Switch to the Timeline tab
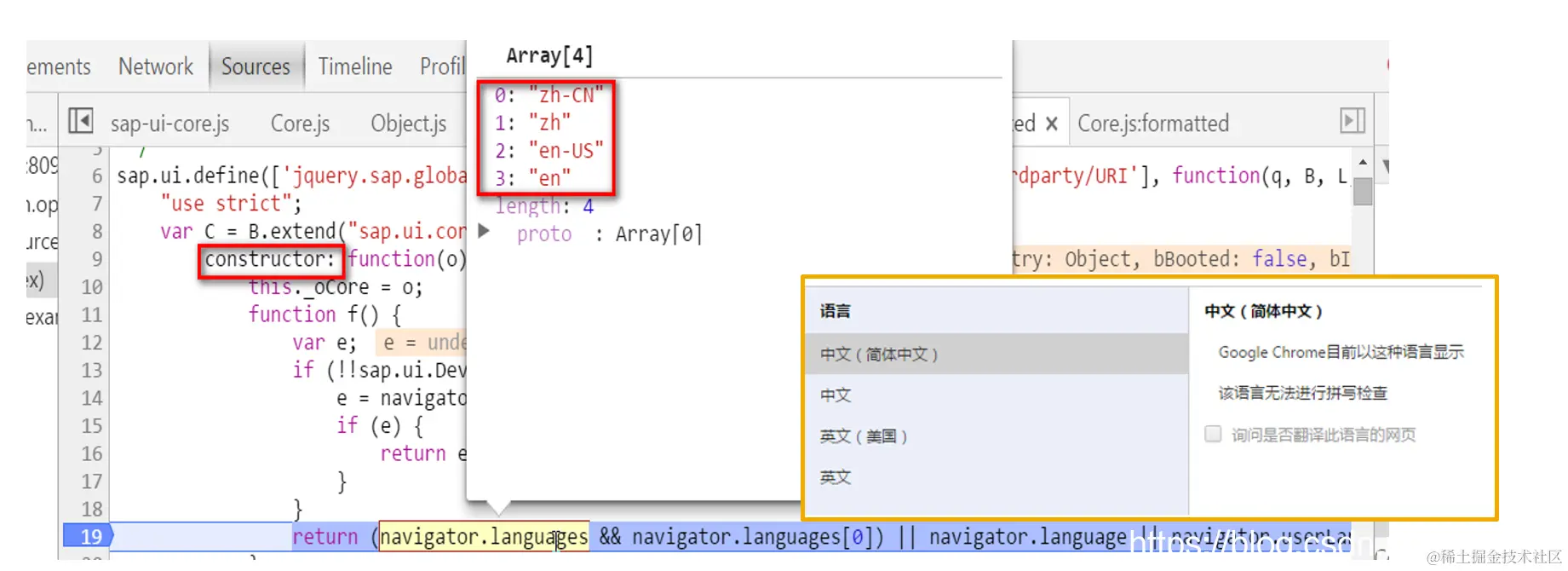Viewport: 1568px width, 571px height. (x=355, y=66)
